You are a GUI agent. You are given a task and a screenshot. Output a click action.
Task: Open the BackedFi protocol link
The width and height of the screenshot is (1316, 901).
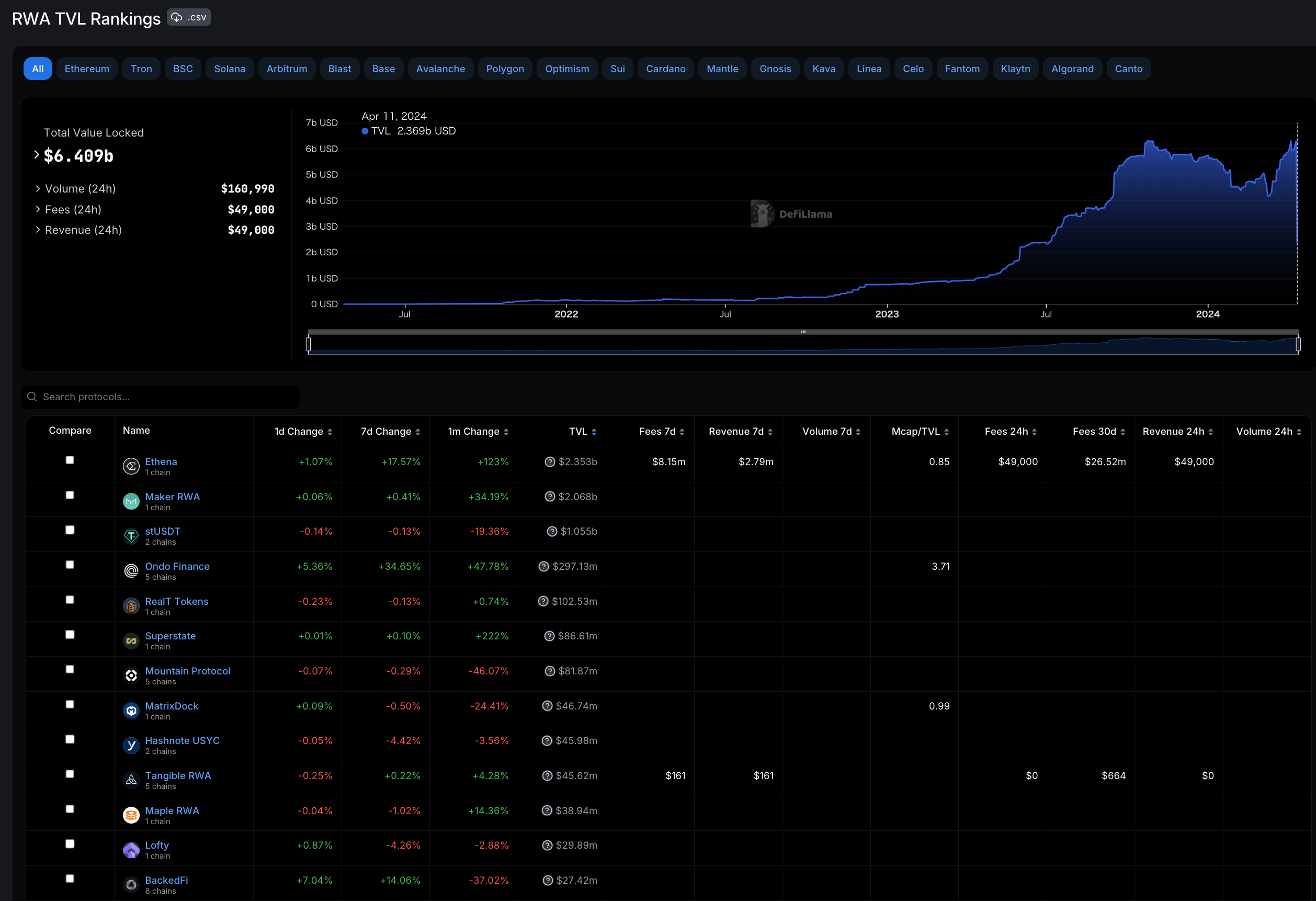[166, 881]
